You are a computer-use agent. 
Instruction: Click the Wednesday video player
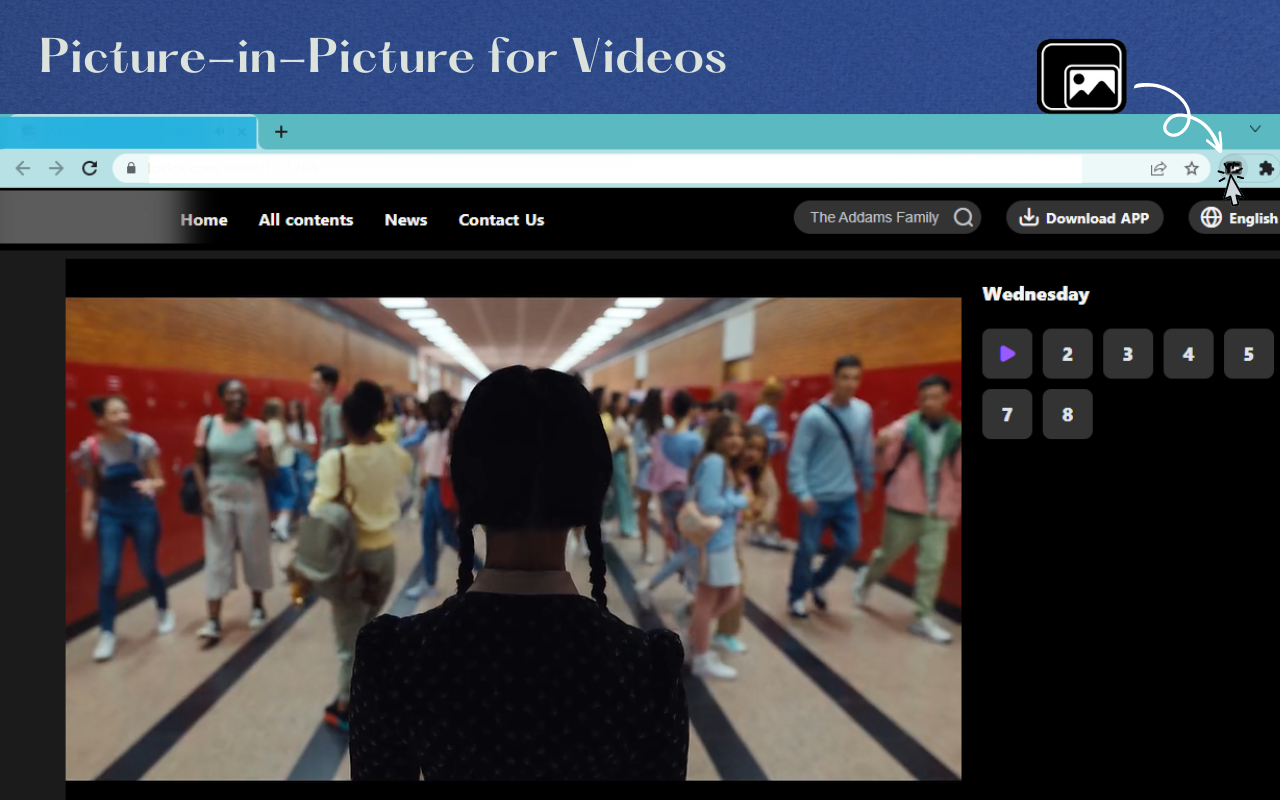coord(513,539)
